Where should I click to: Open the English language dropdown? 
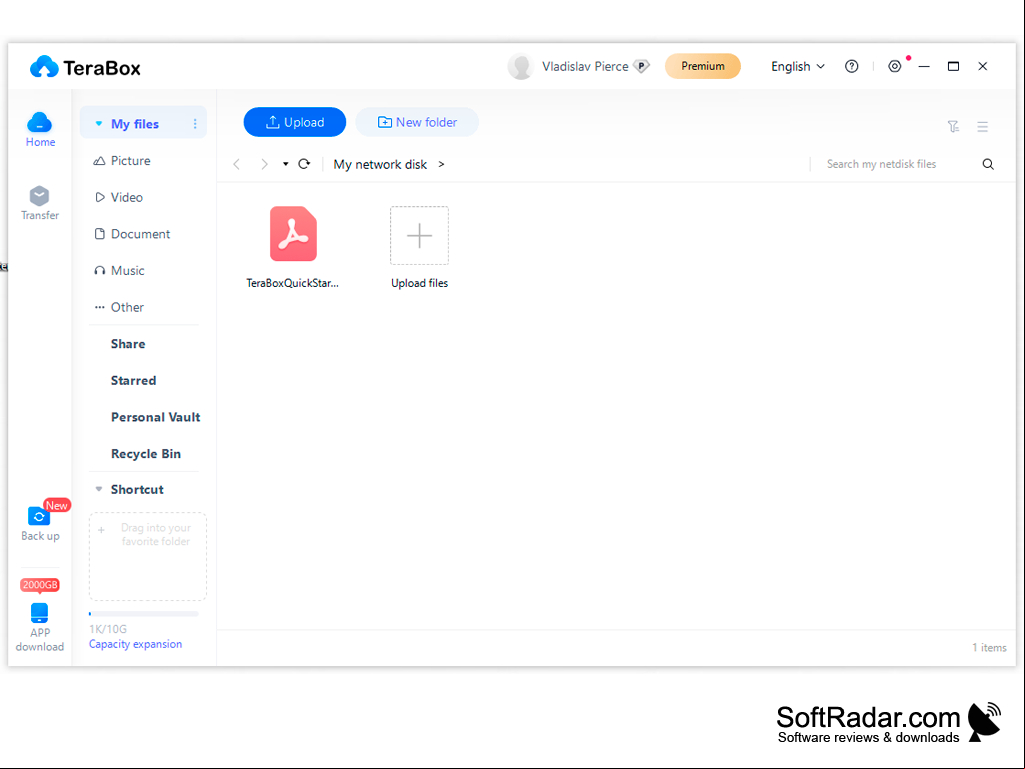point(798,66)
